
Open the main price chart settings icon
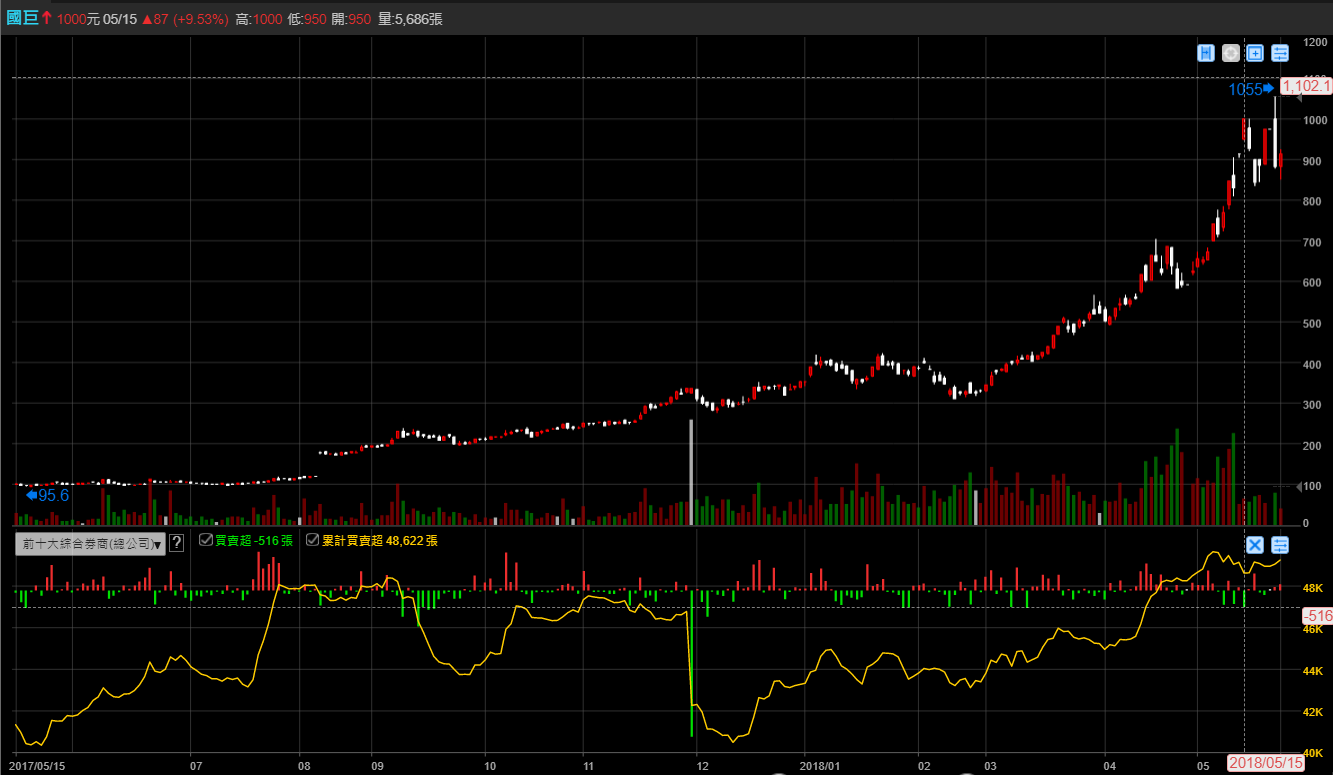tap(1280, 53)
